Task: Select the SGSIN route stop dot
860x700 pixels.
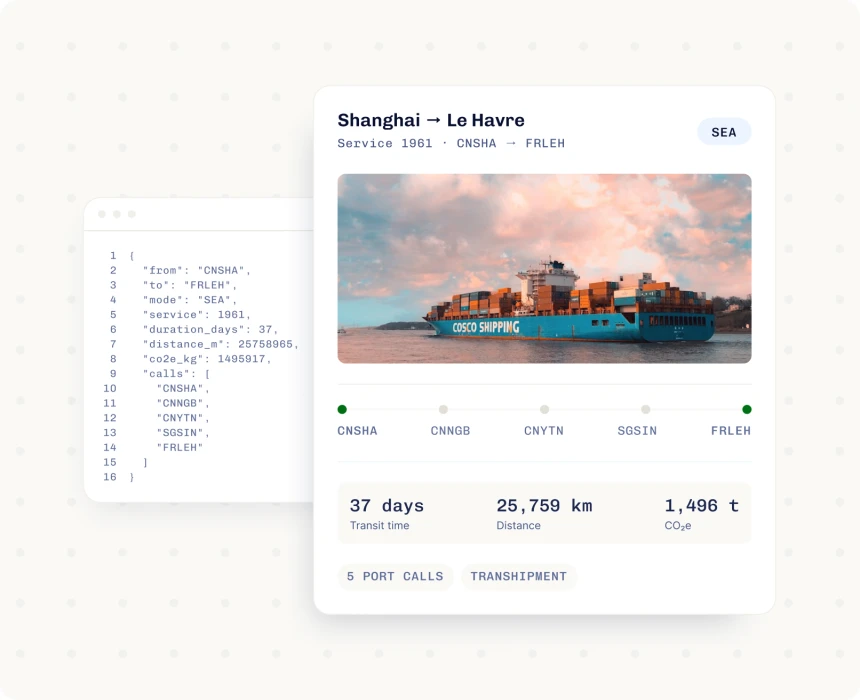Action: pos(646,409)
